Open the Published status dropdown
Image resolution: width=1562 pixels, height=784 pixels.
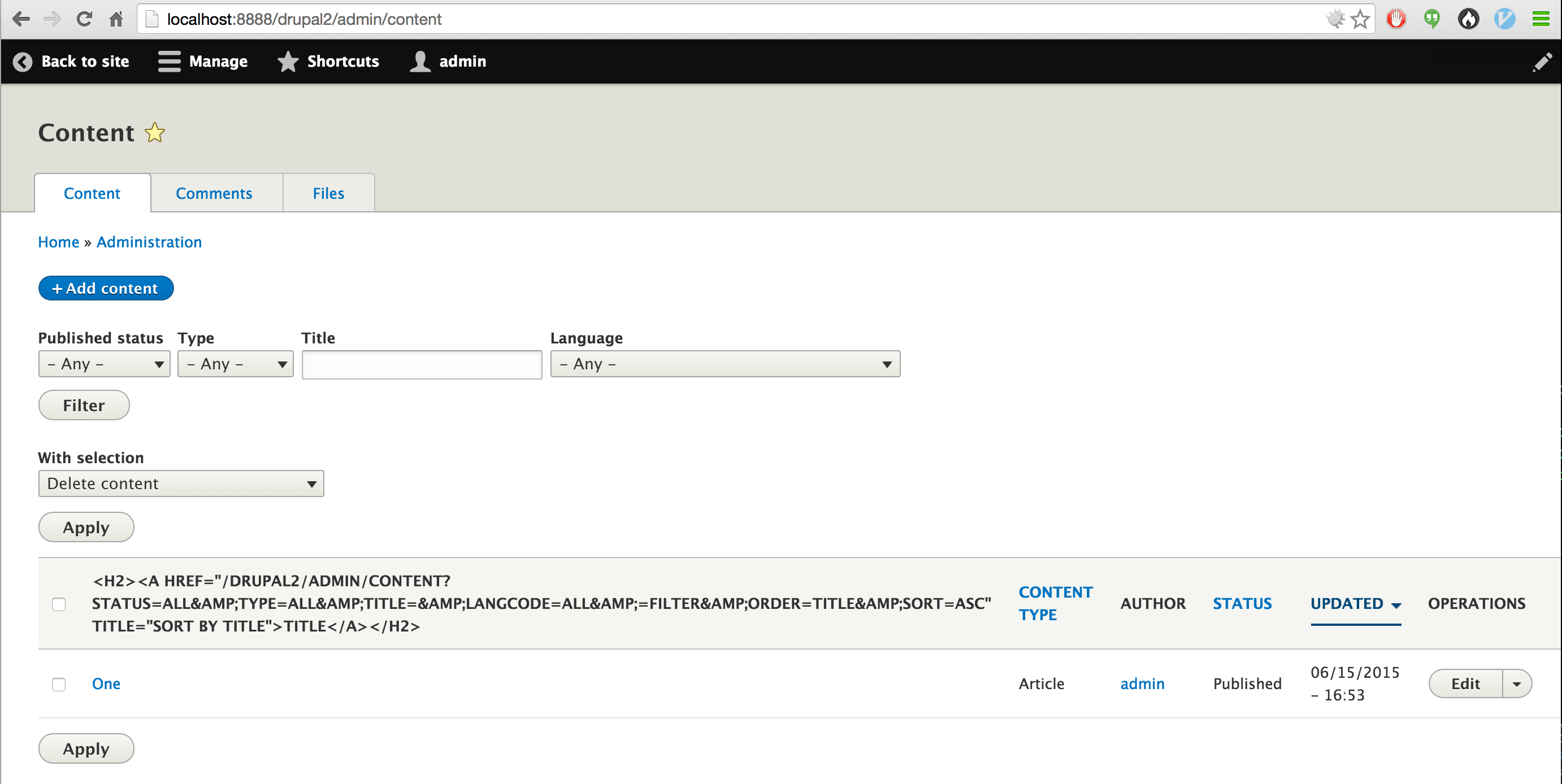(103, 364)
